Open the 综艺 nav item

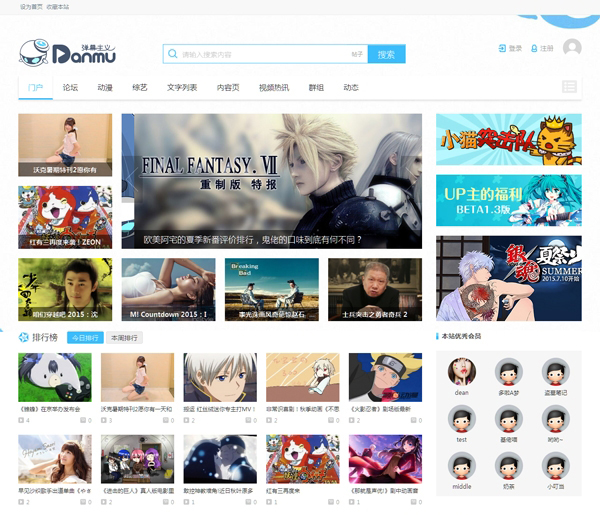pyautogui.click(x=140, y=88)
